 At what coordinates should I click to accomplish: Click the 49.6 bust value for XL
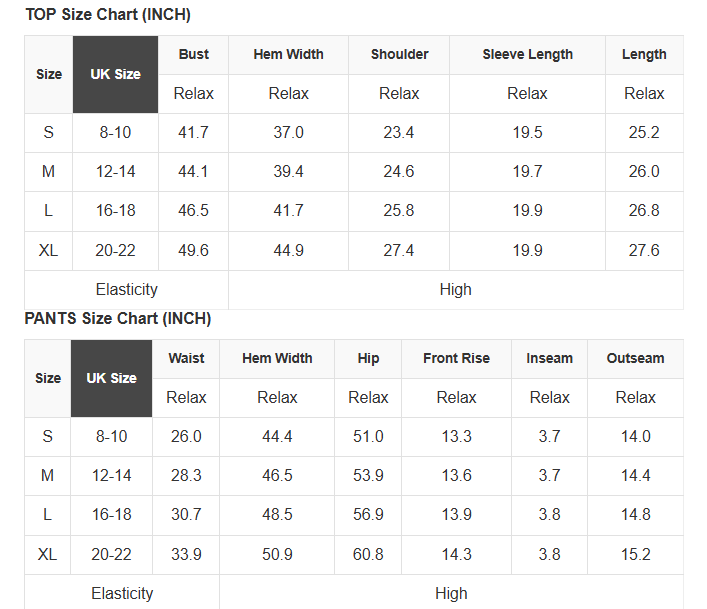pyautogui.click(x=192, y=250)
